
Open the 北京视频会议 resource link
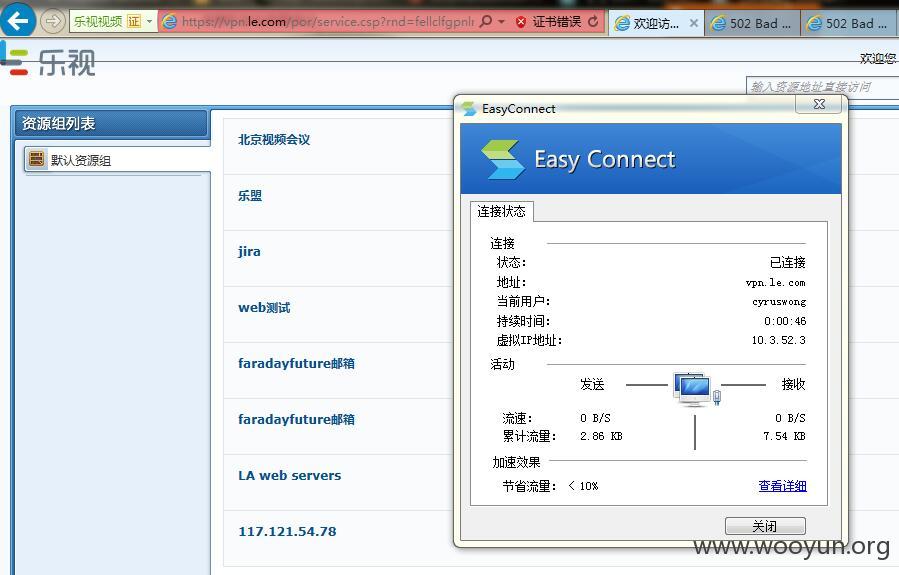click(274, 139)
